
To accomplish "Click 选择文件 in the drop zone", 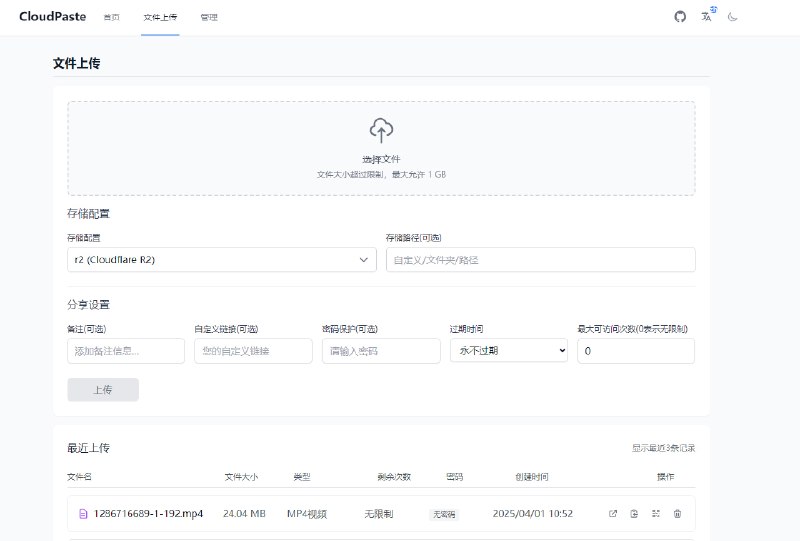I will (381, 159).
